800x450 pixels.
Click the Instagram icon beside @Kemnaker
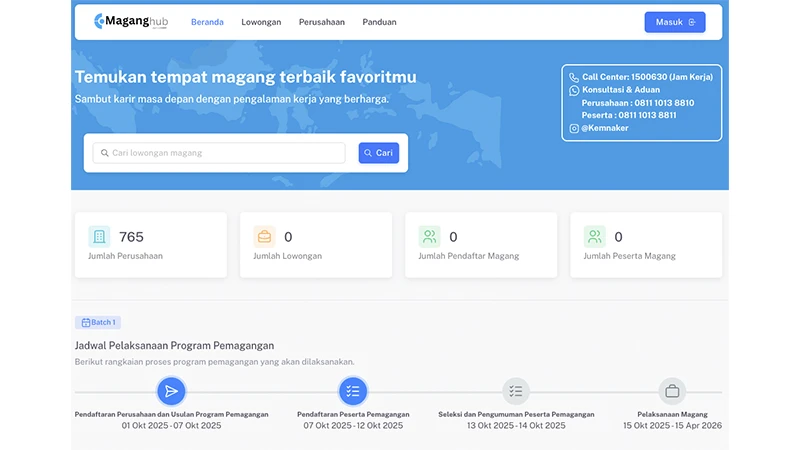574,129
